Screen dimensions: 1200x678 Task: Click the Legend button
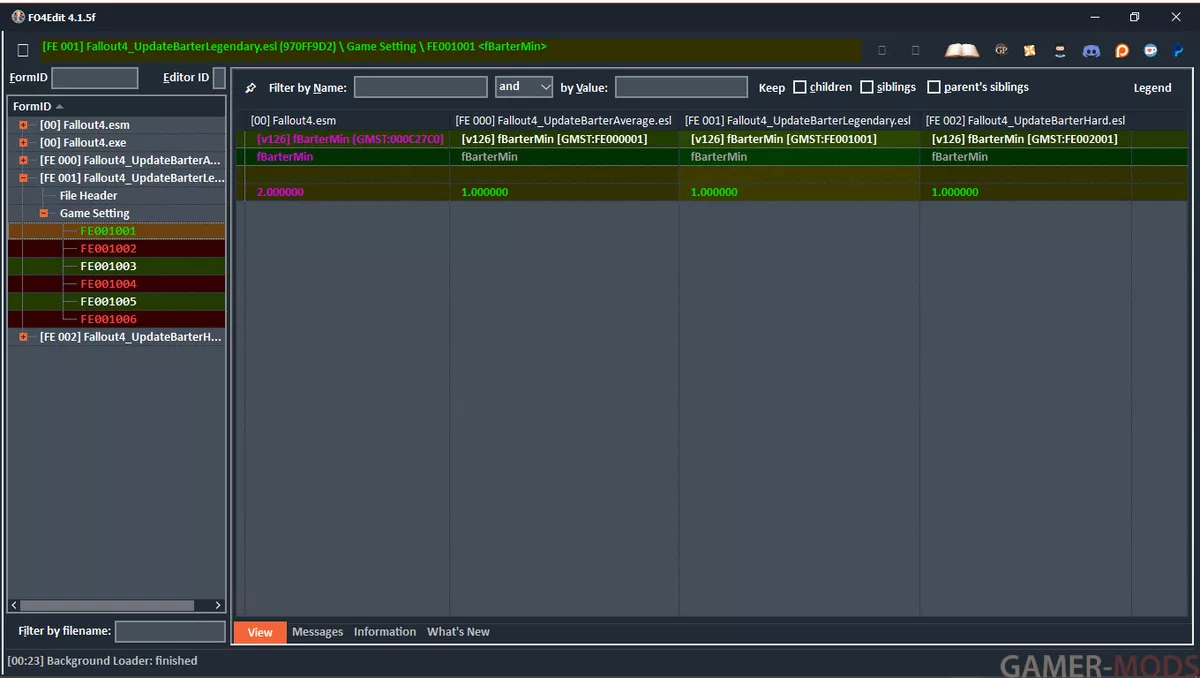1152,88
